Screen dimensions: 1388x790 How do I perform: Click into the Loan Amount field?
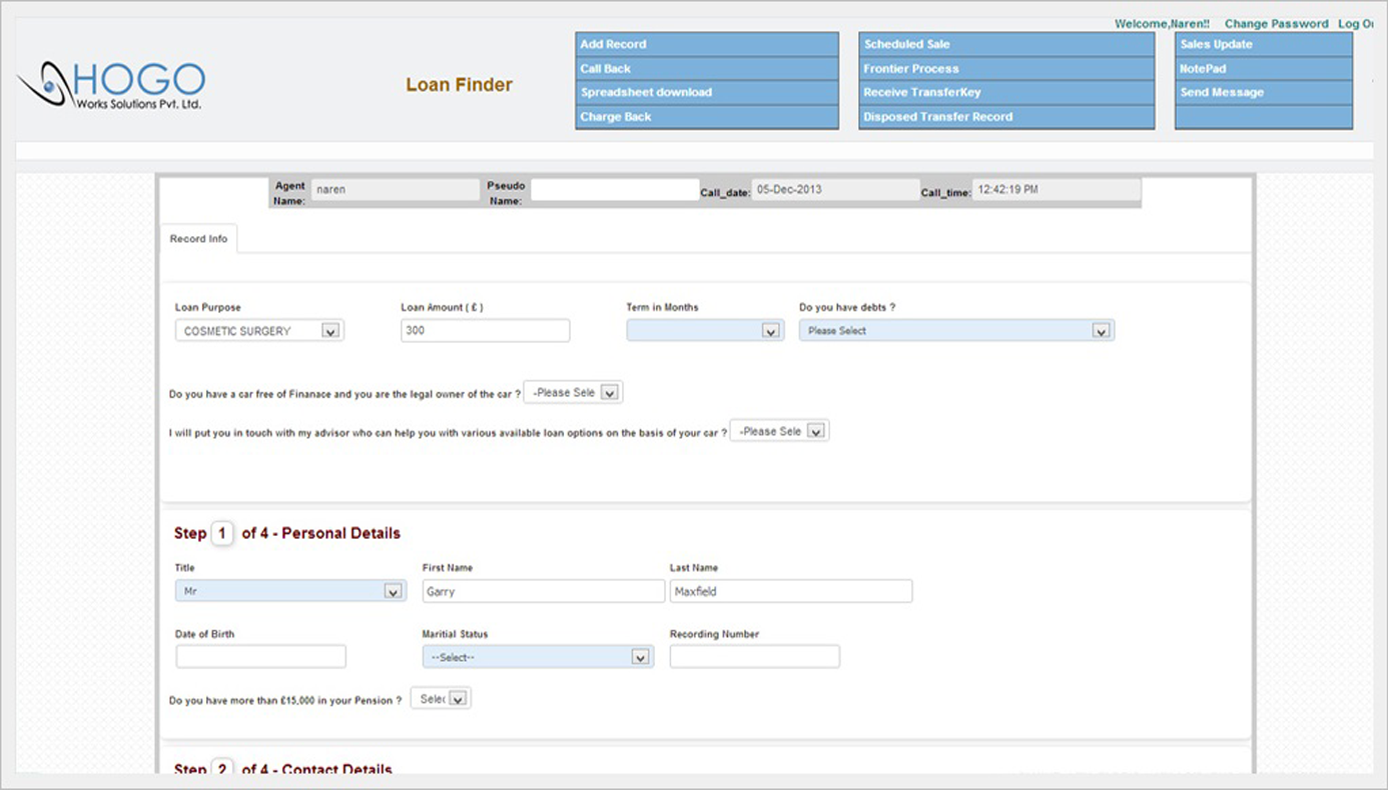485,331
